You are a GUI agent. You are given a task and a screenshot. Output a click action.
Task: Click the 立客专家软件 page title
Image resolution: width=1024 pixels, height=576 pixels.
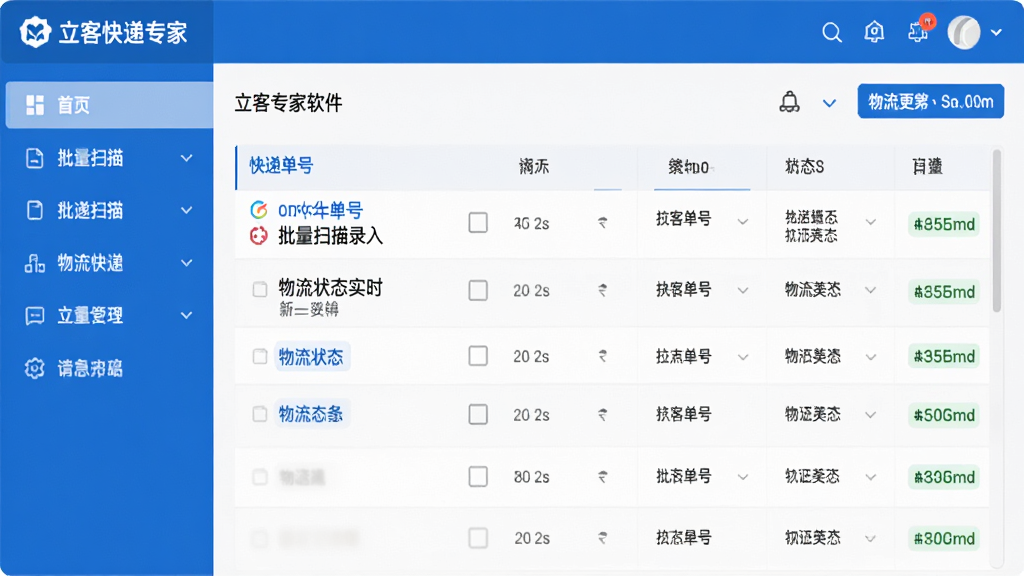pyautogui.click(x=289, y=103)
